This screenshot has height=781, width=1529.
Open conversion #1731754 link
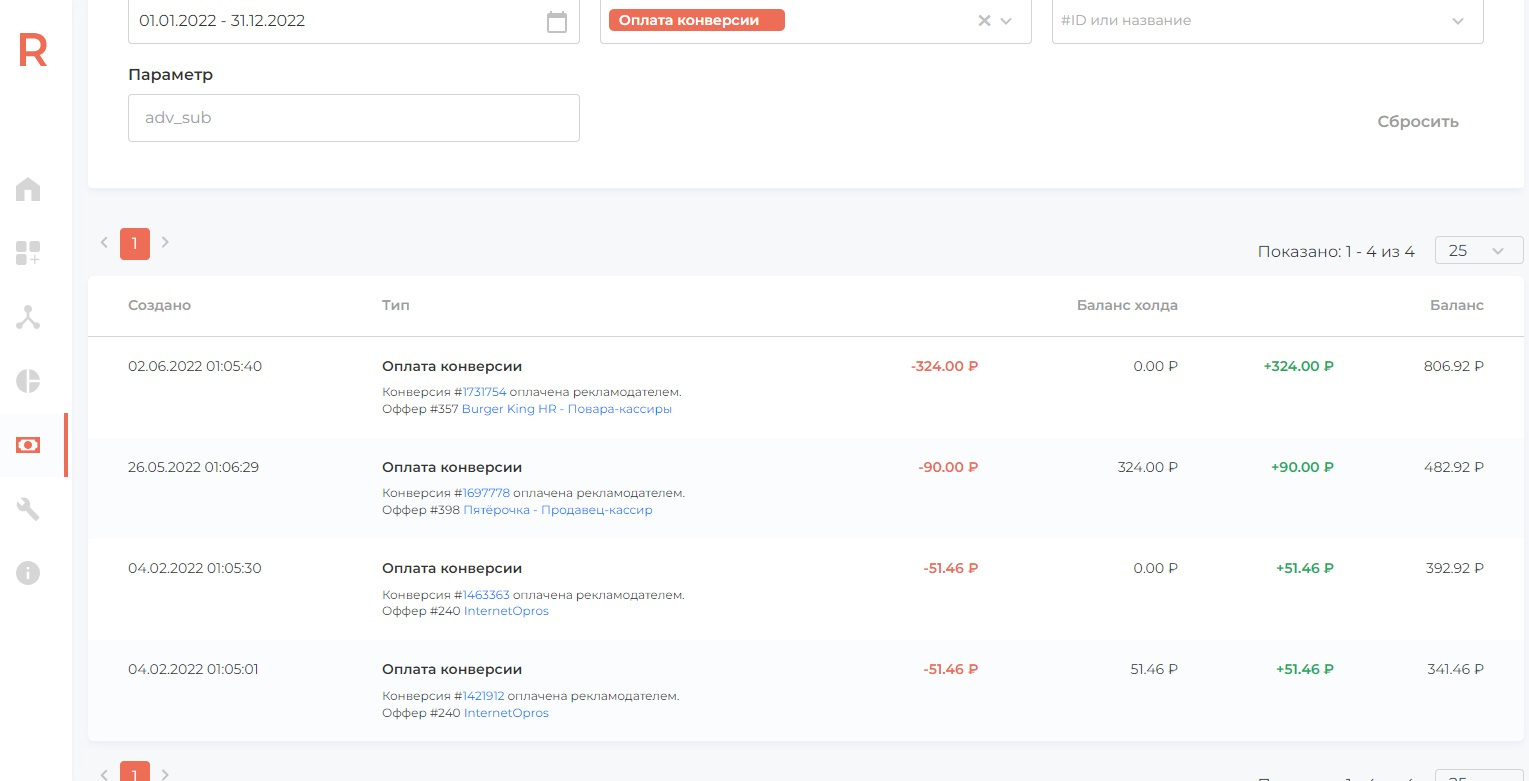[484, 392]
